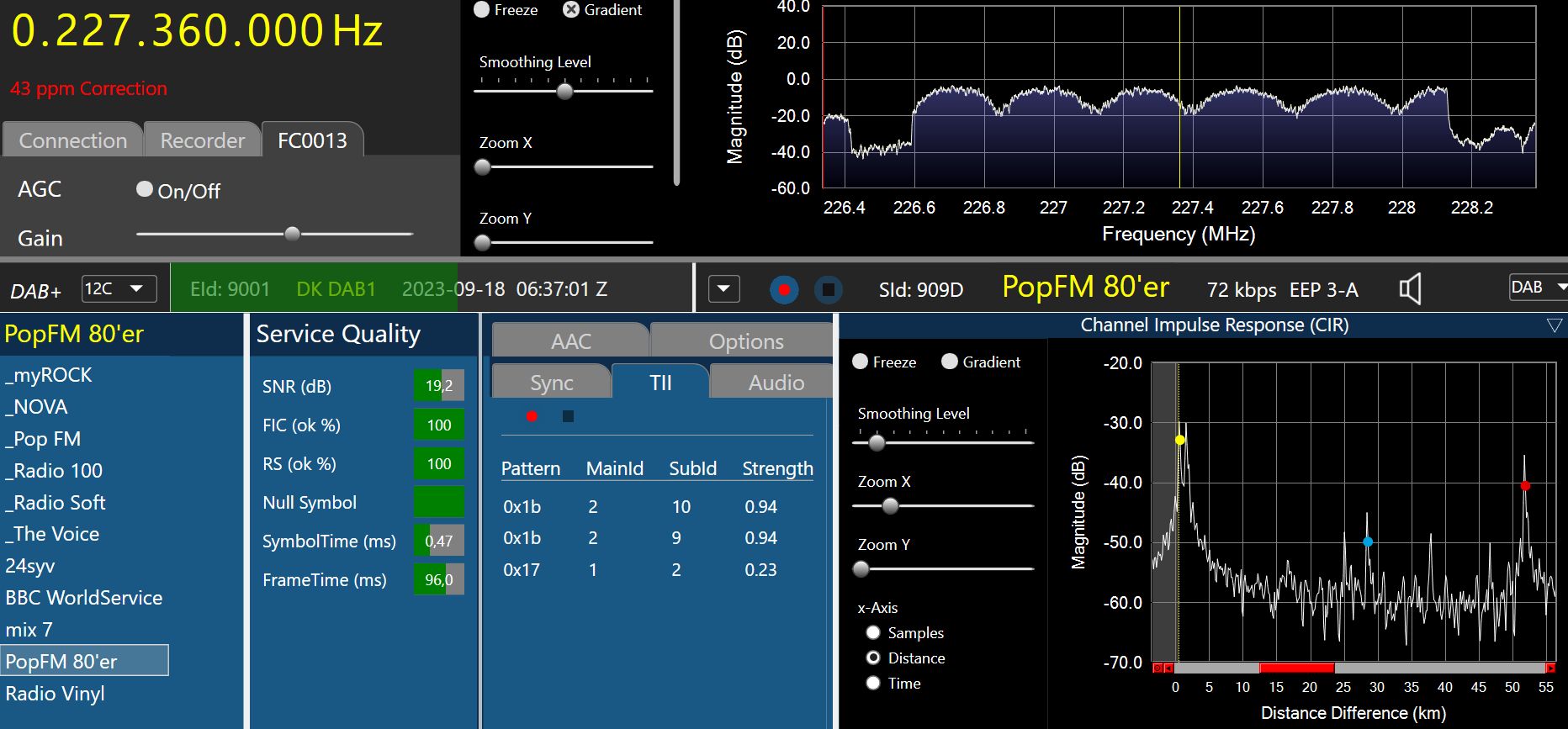Open the 12C channel dropdown
The height and width of the screenshot is (729, 1568).
point(119,289)
